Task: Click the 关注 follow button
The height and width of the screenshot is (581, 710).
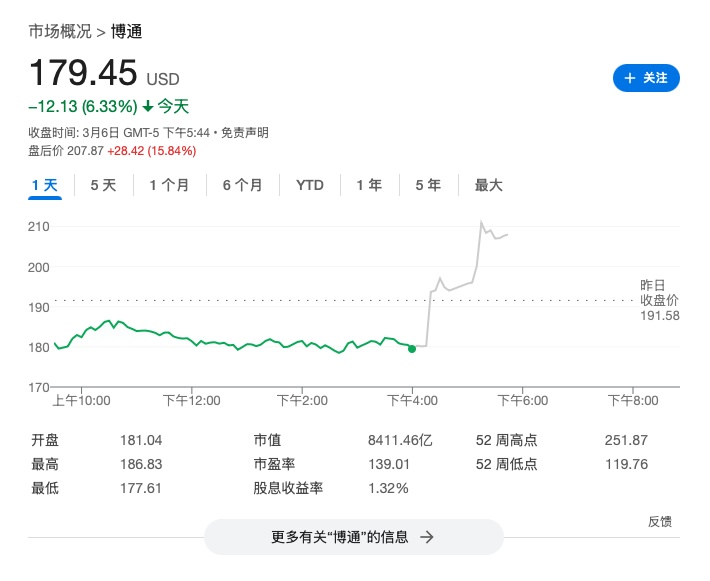Action: [646, 78]
